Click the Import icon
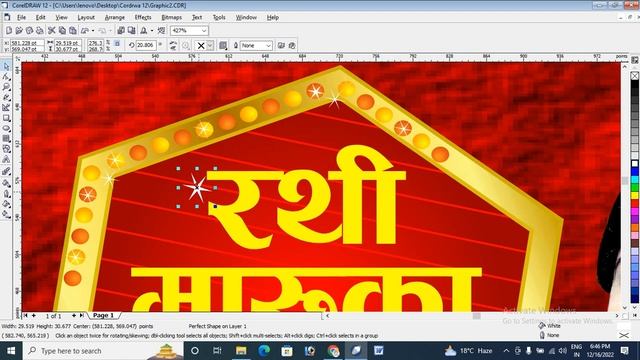The image size is (640, 360). pyautogui.click(x=121, y=31)
